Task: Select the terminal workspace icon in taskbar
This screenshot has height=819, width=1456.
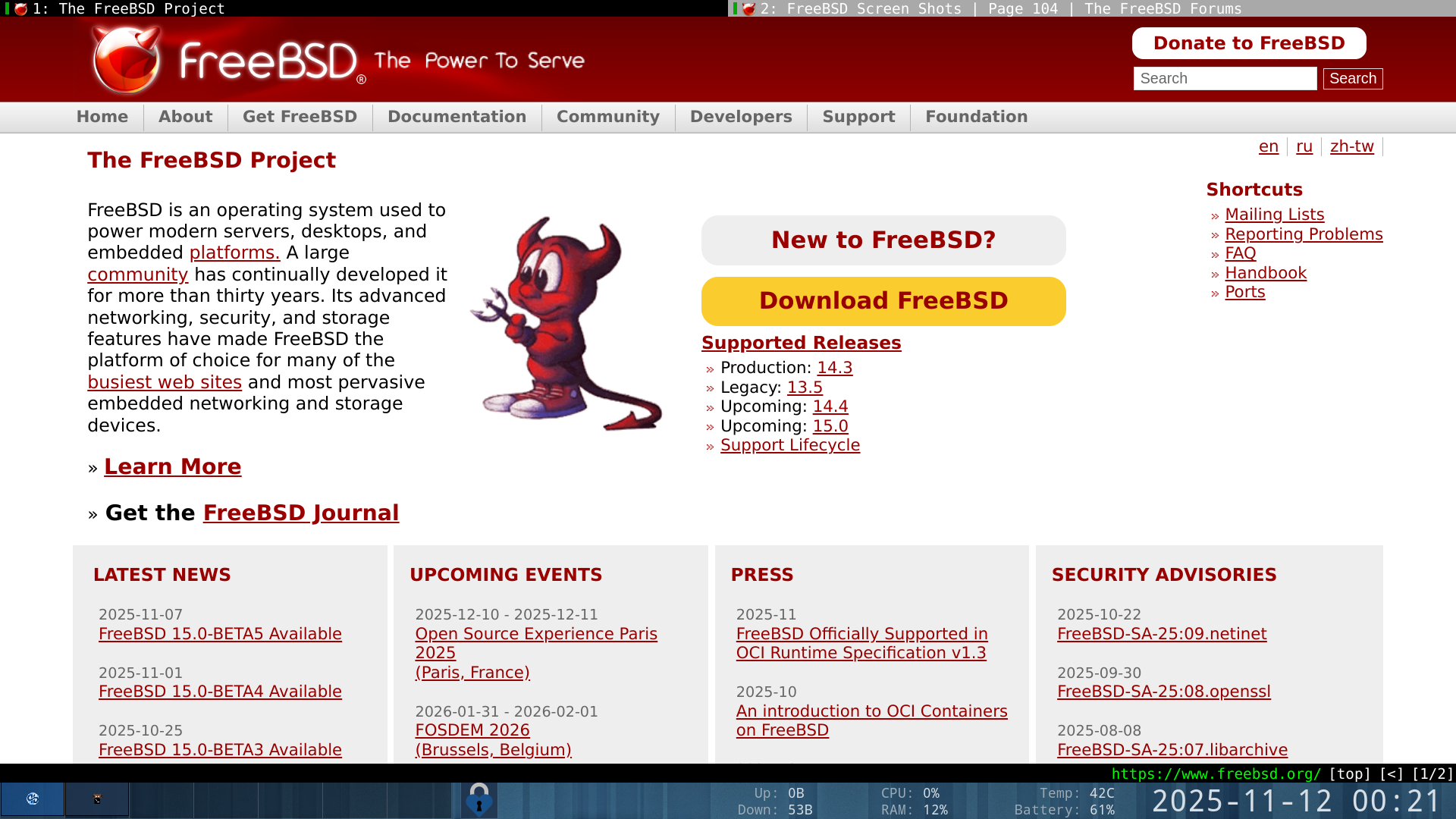Action: 97,799
